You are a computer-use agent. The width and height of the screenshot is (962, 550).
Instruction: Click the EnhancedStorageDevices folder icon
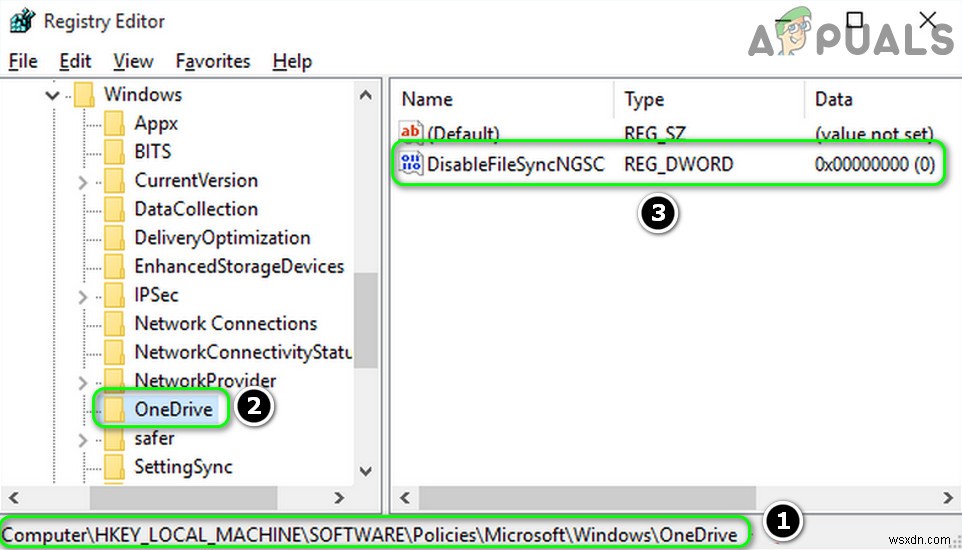[x=114, y=266]
